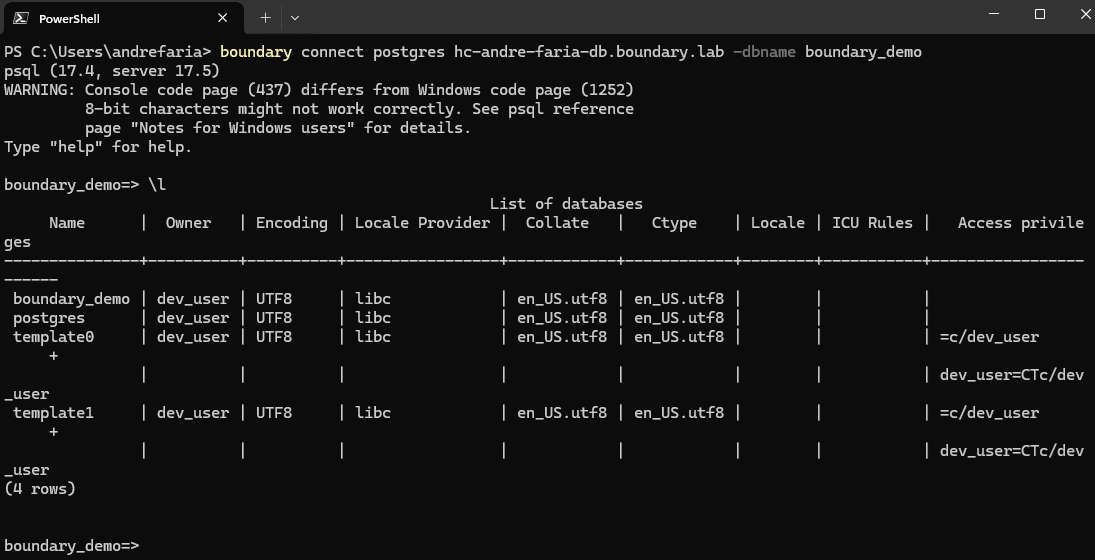Screen dimensions: 1095x560
Task: Click the "Locale Provider" column header
Action: click(422, 223)
